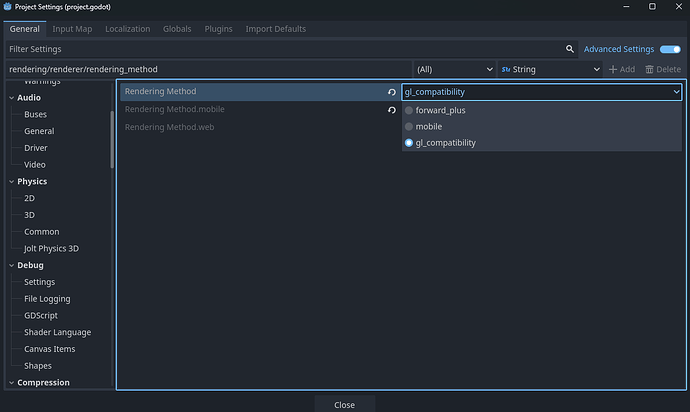Open the (All) feature filter dropdown
The image size is (690, 412).
(454, 69)
